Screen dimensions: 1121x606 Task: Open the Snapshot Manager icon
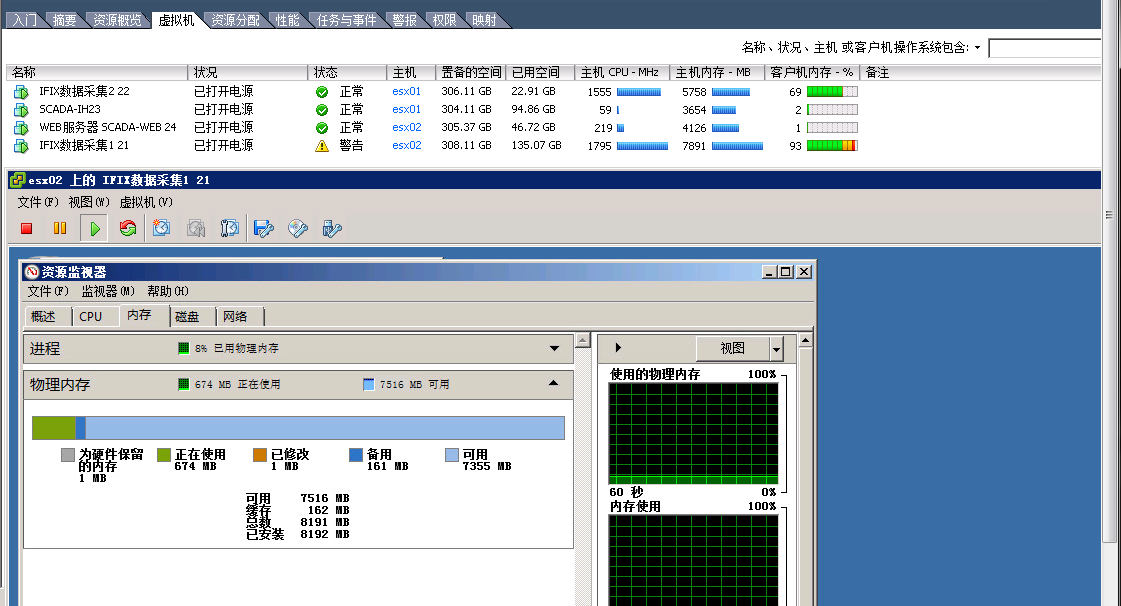229,229
